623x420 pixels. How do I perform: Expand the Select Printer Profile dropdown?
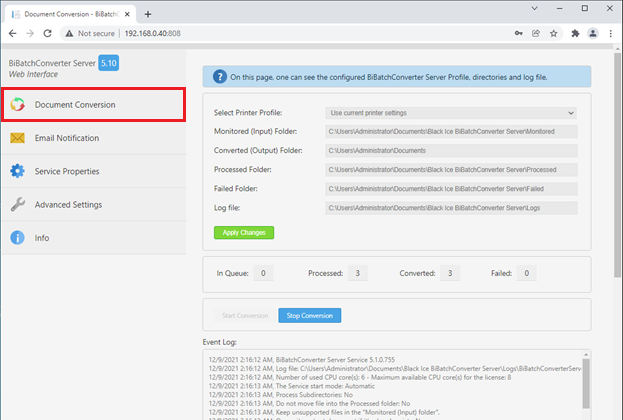tap(451, 113)
